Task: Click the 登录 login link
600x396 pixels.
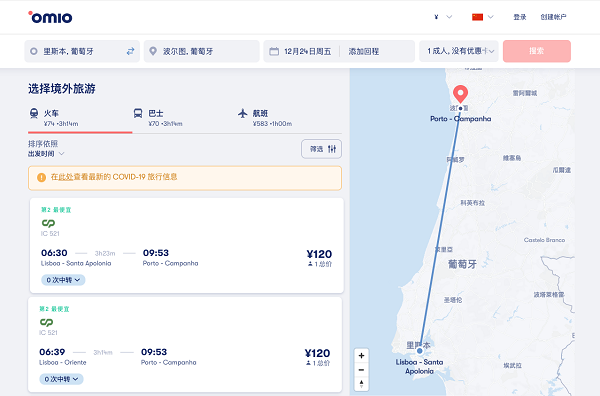Action: click(x=520, y=17)
